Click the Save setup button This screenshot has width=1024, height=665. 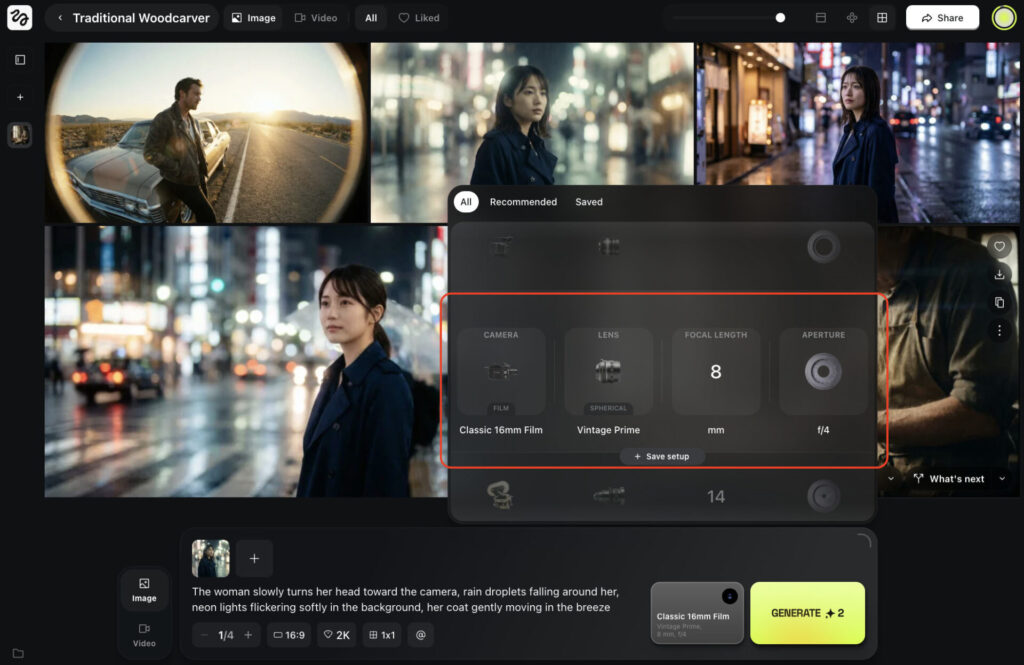[x=662, y=457]
